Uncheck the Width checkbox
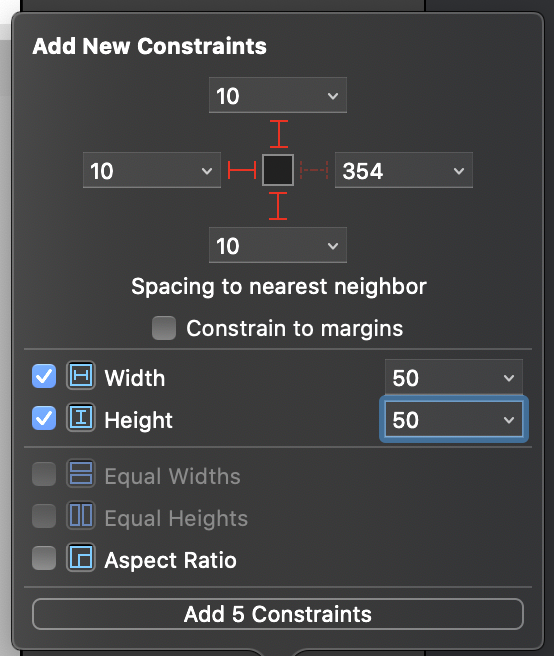Screen dimensions: 554x656 pyautogui.click(x=44, y=376)
